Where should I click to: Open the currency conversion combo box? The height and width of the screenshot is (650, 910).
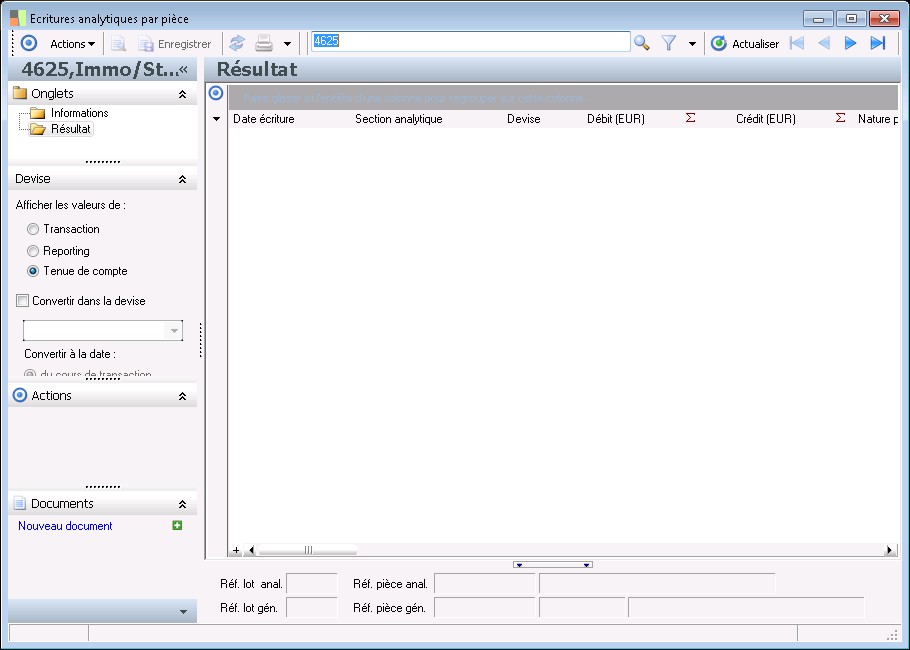tap(175, 331)
